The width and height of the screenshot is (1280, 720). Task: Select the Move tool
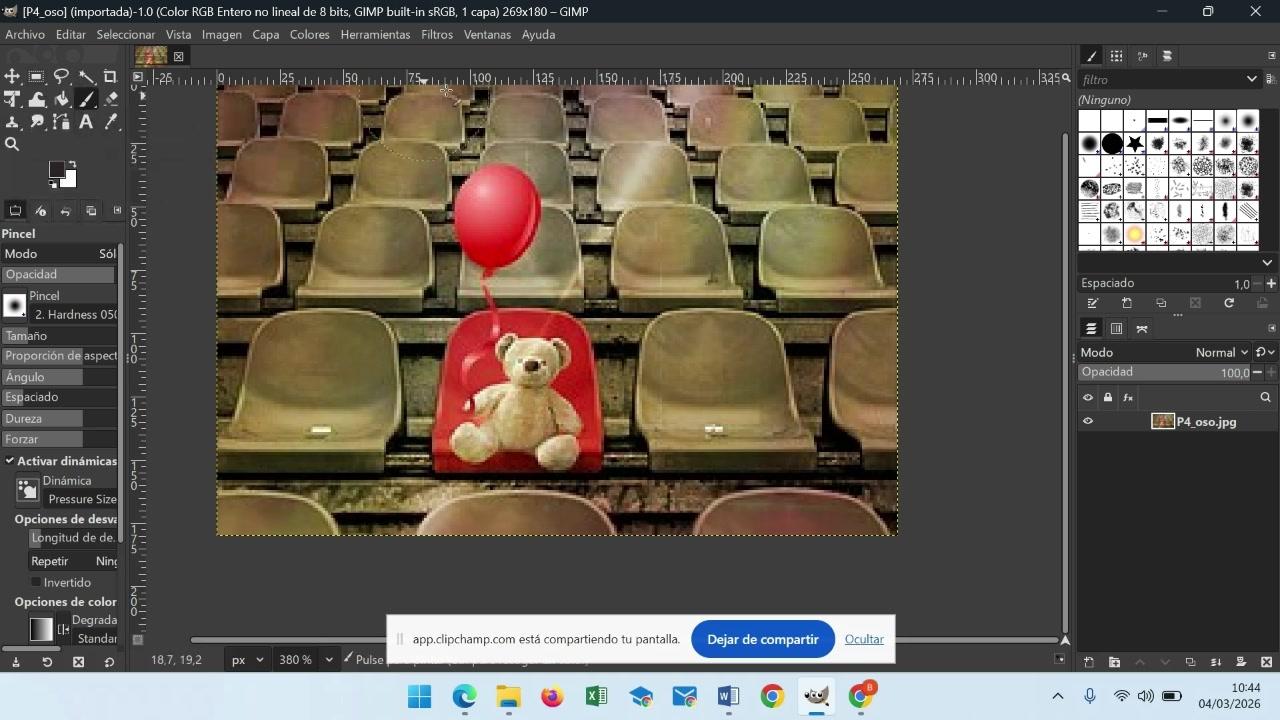tap(12, 77)
